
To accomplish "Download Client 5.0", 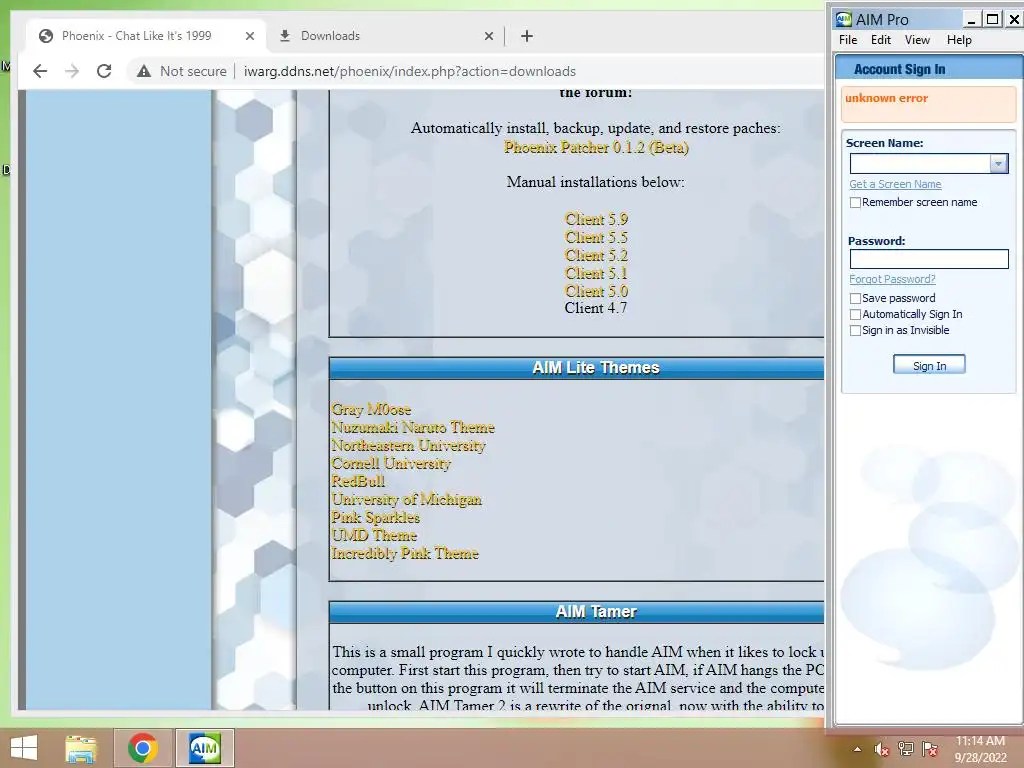I will pyautogui.click(x=596, y=291).
